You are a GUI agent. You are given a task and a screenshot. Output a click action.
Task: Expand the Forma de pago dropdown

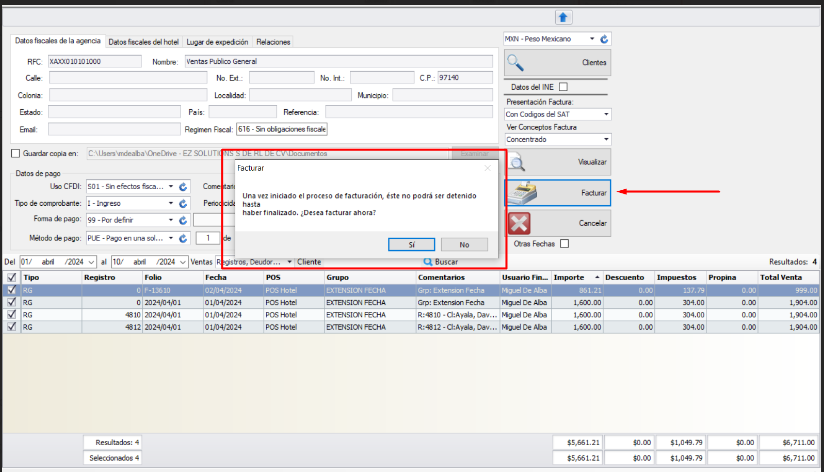coord(171,220)
